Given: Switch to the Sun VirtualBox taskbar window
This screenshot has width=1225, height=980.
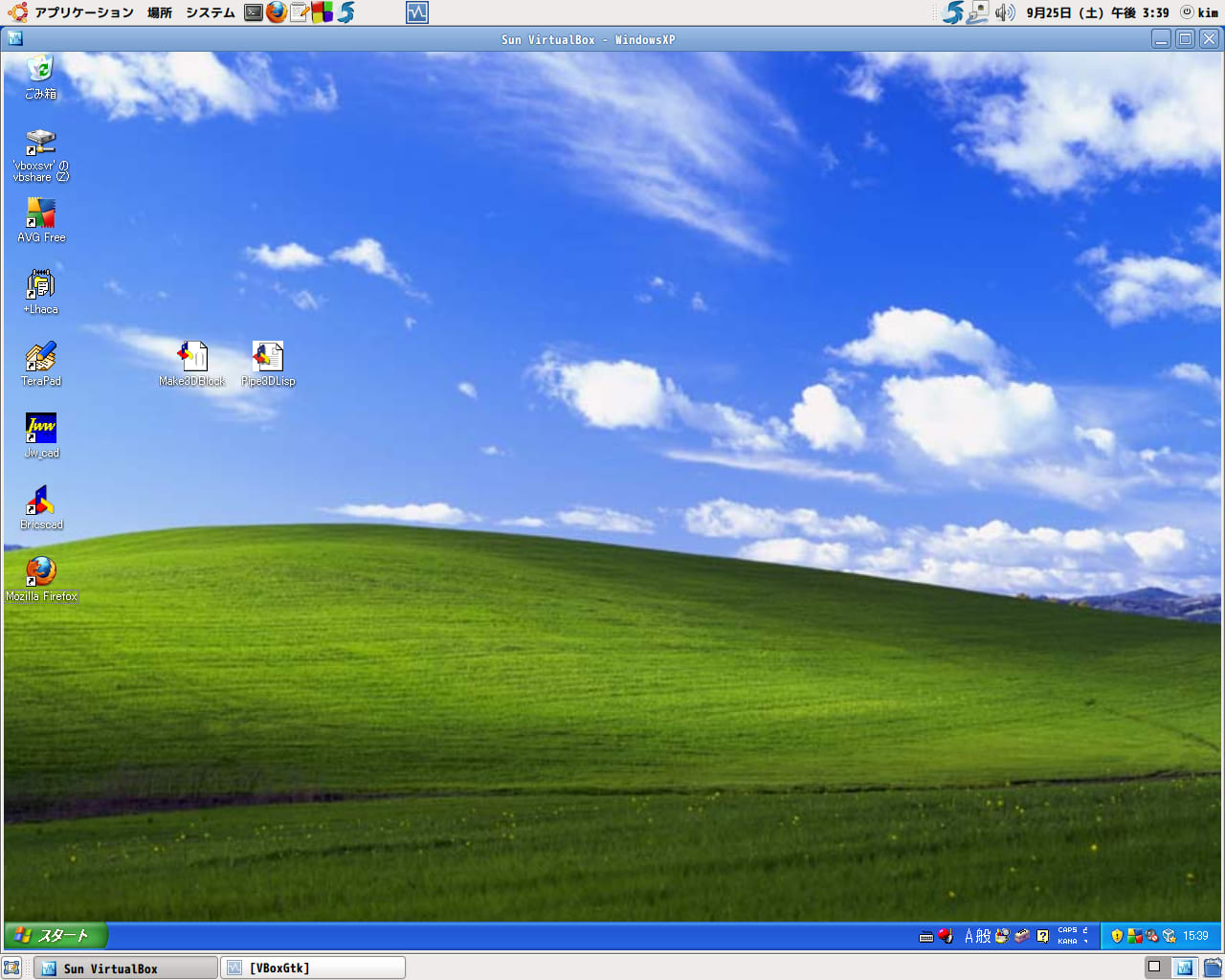Looking at the screenshot, I should (x=125, y=968).
